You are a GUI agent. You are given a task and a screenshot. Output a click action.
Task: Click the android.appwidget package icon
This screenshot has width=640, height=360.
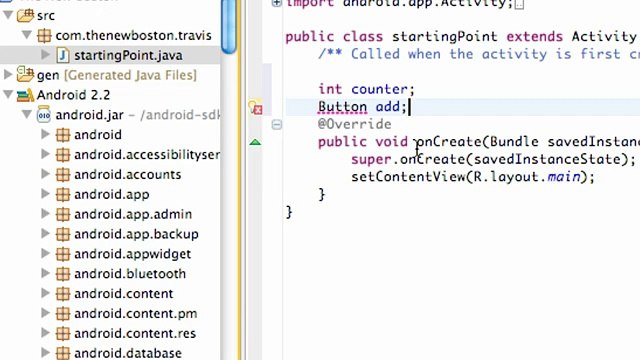(62, 254)
